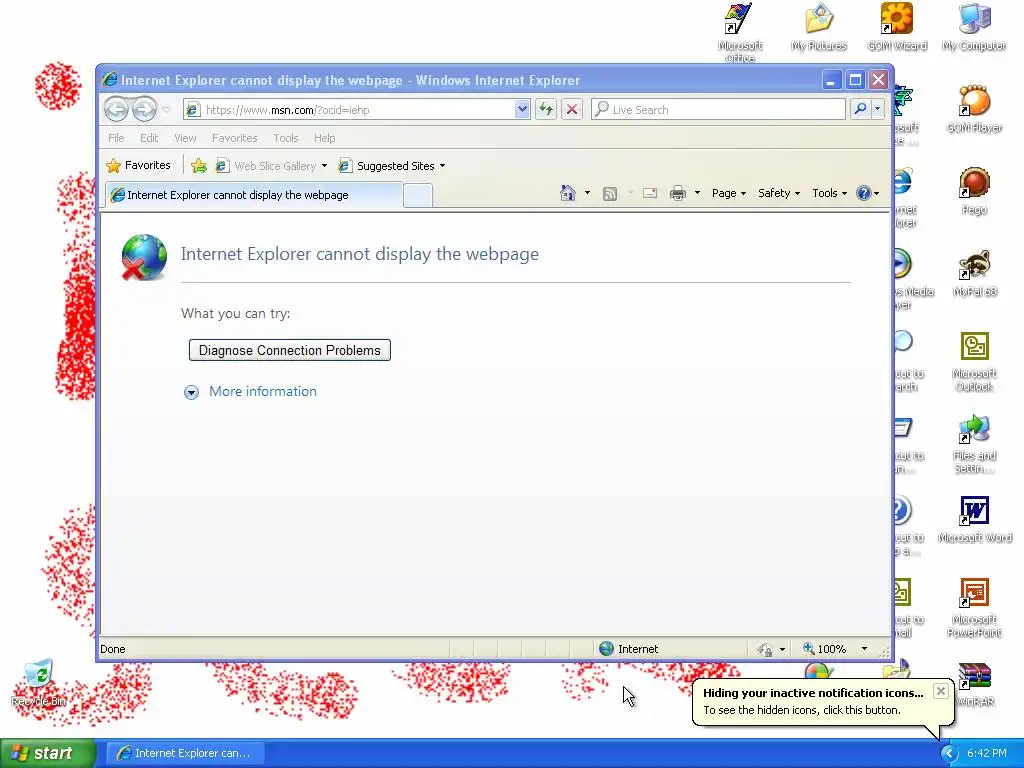Select the Recycle Bin desktop icon
This screenshot has height=768, width=1024.
[x=39, y=683]
